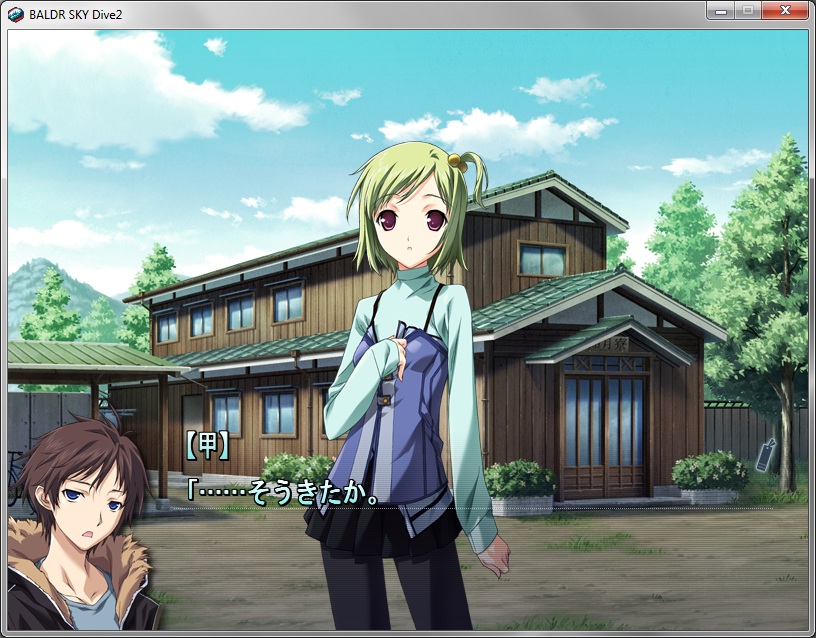Click the dialogue text 「……そうきたか。
Screen dimensions: 816x638
coord(284,492)
